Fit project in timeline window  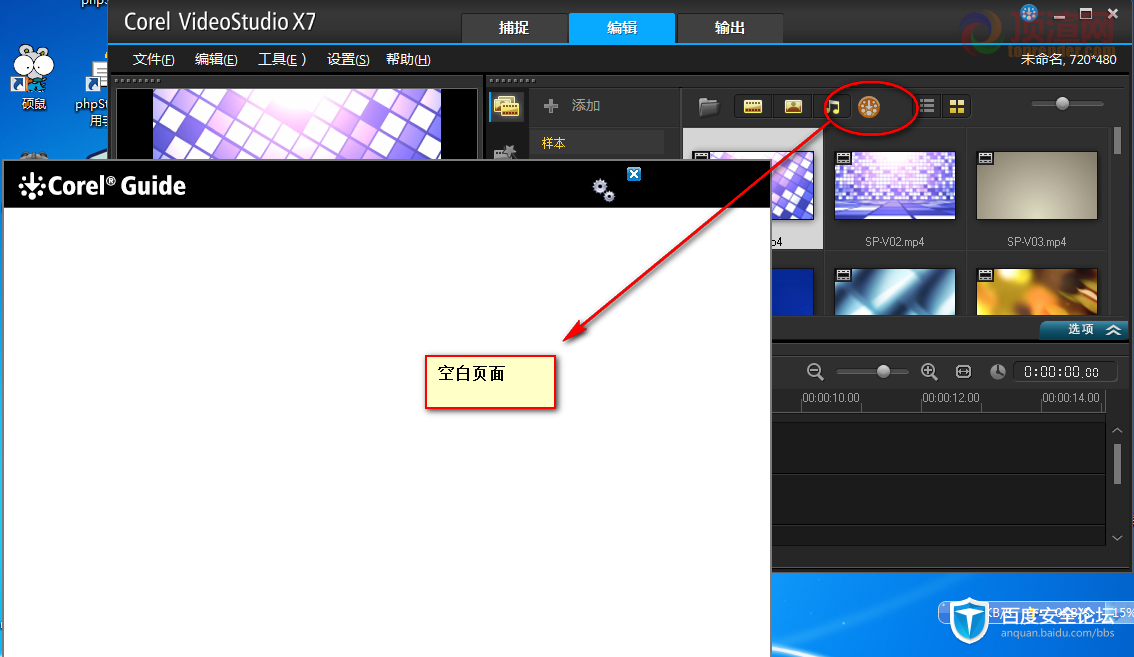[x=963, y=372]
